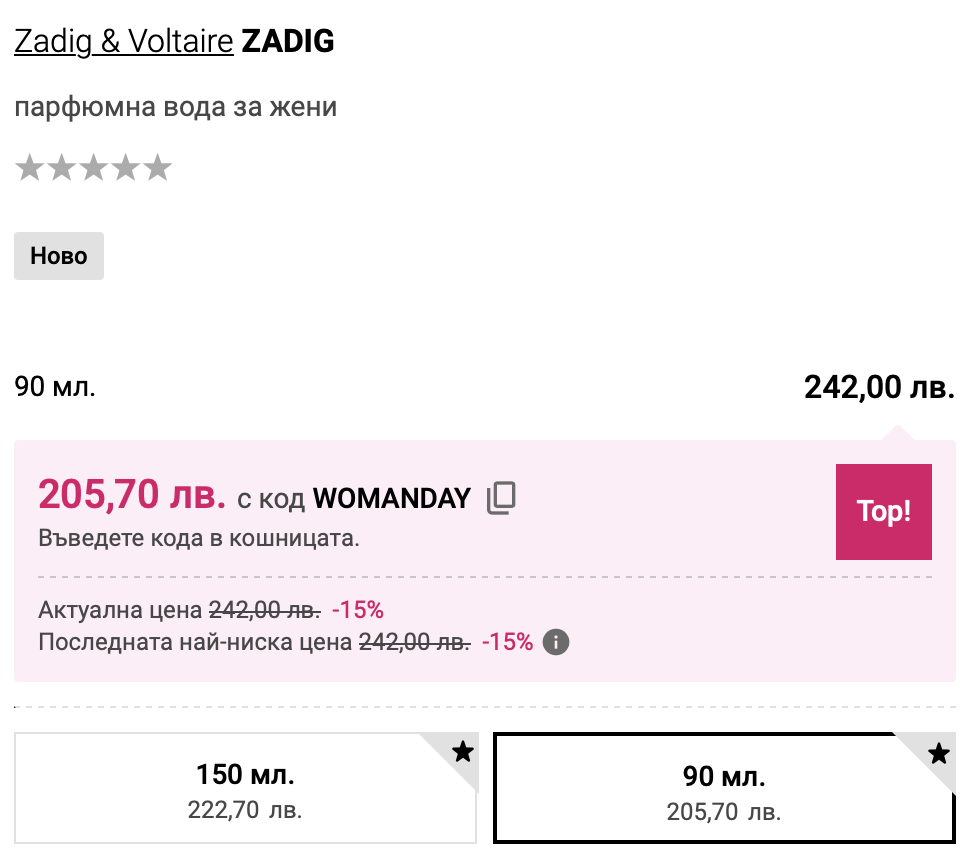Click the pink Top! badge
Viewport: 963px width, 857px height.
tap(883, 511)
